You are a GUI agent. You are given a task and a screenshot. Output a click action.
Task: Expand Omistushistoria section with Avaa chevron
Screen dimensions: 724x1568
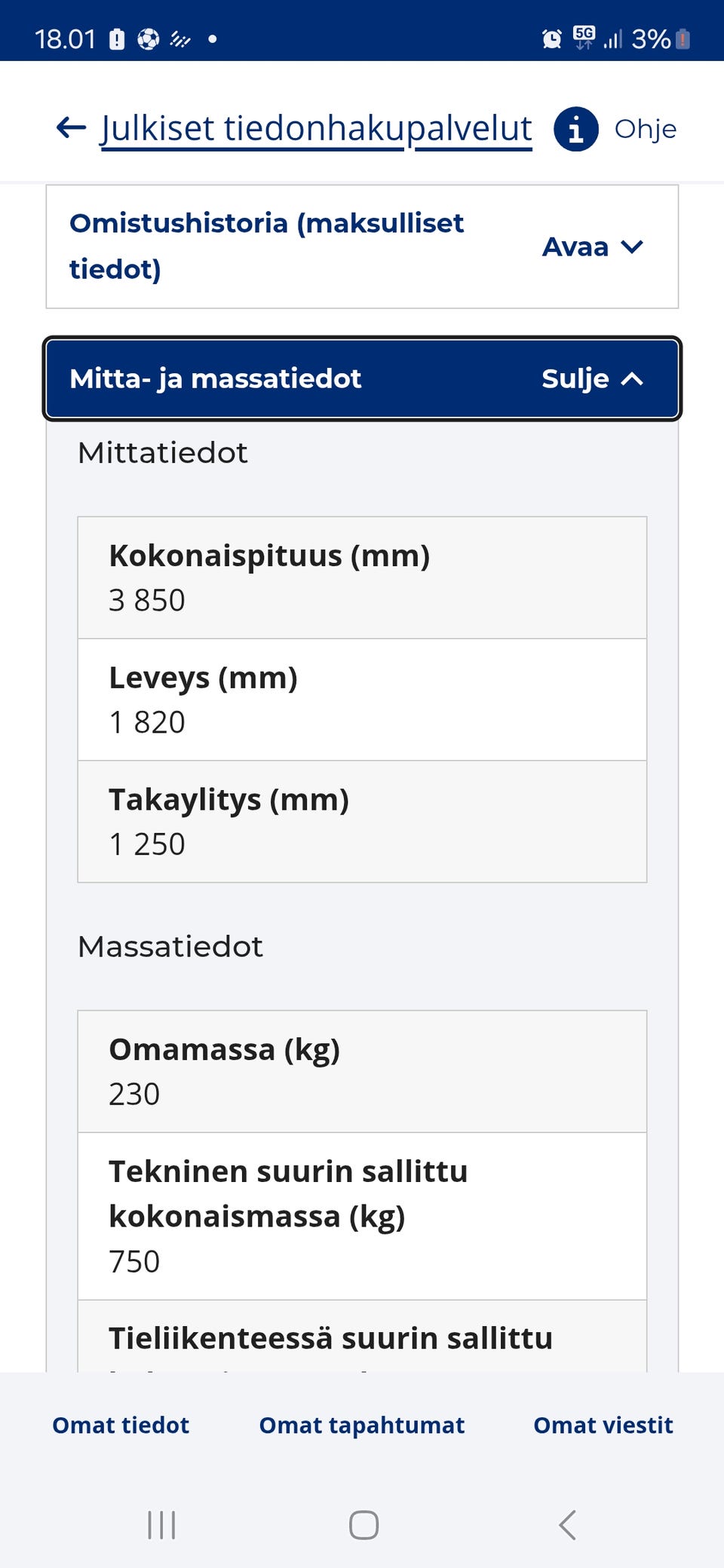click(632, 247)
